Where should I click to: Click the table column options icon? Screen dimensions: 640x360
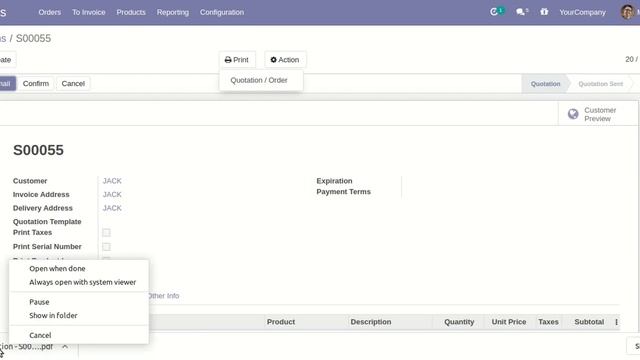click(x=616, y=322)
